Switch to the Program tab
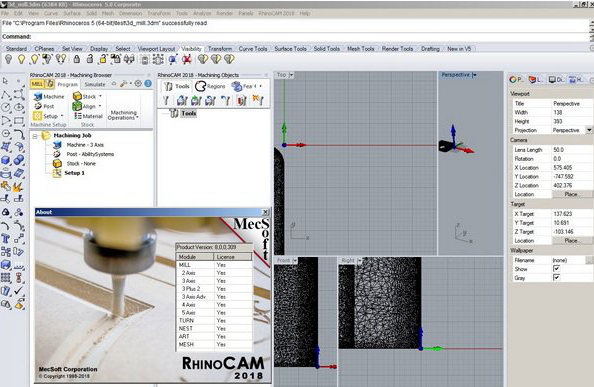 pos(68,84)
